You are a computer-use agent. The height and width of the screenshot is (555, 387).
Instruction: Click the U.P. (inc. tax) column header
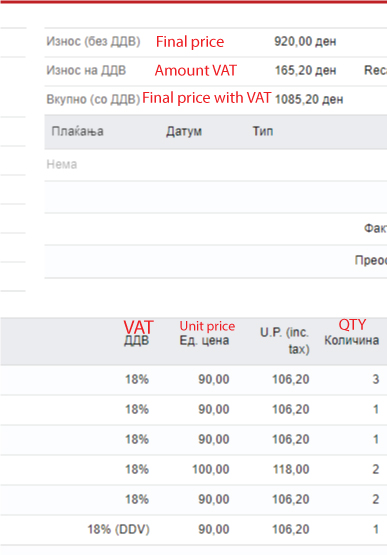pyautogui.click(x=285, y=341)
